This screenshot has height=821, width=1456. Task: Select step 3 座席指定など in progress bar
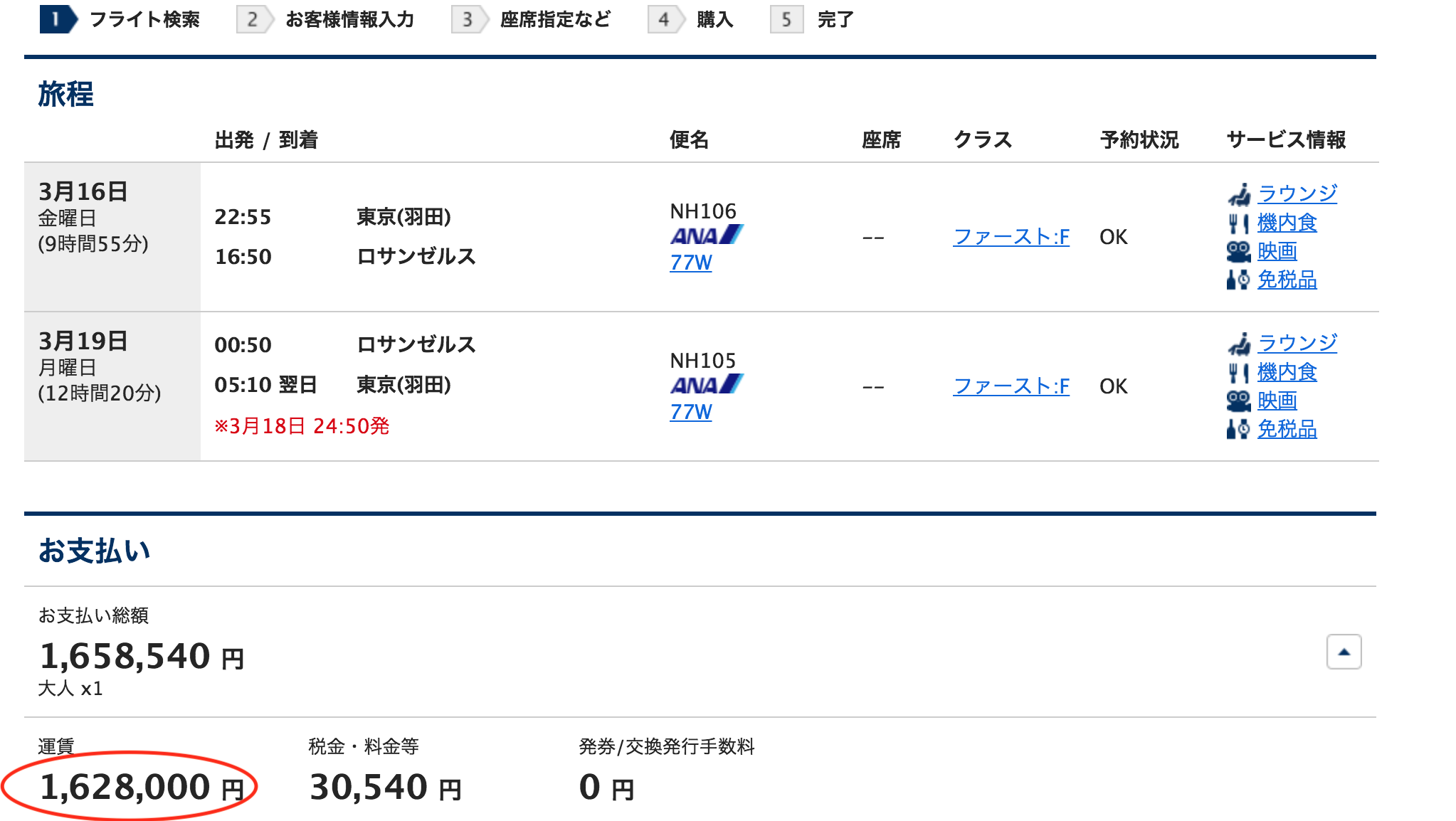point(531,19)
